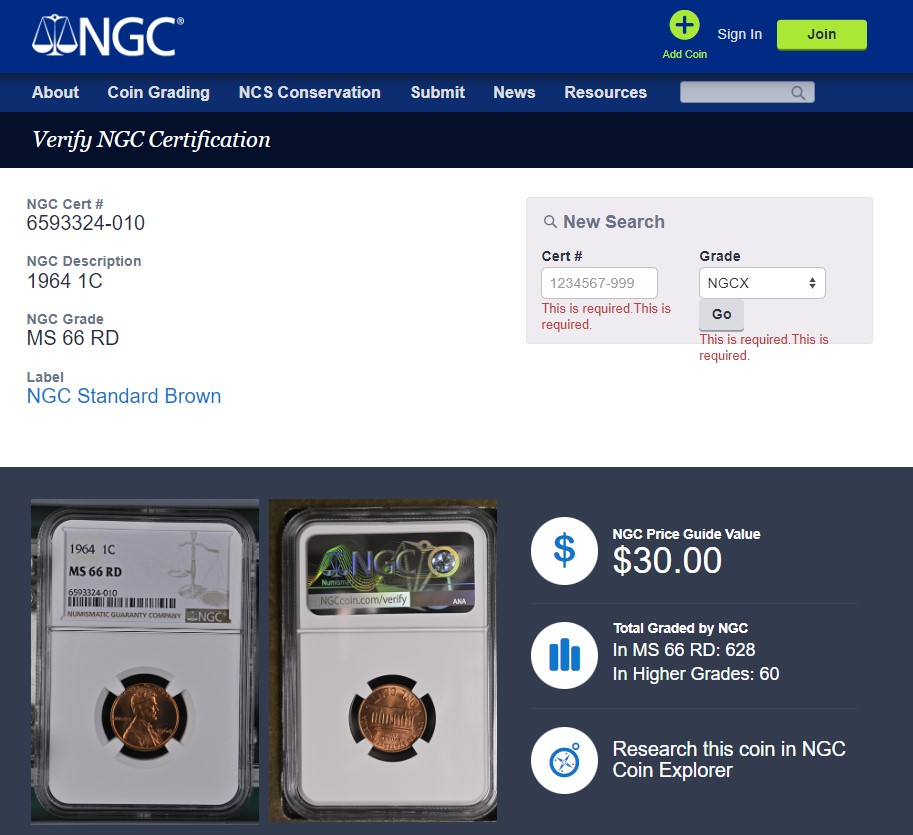Click the dollar sign price guide icon
913x835 pixels.
(x=564, y=550)
